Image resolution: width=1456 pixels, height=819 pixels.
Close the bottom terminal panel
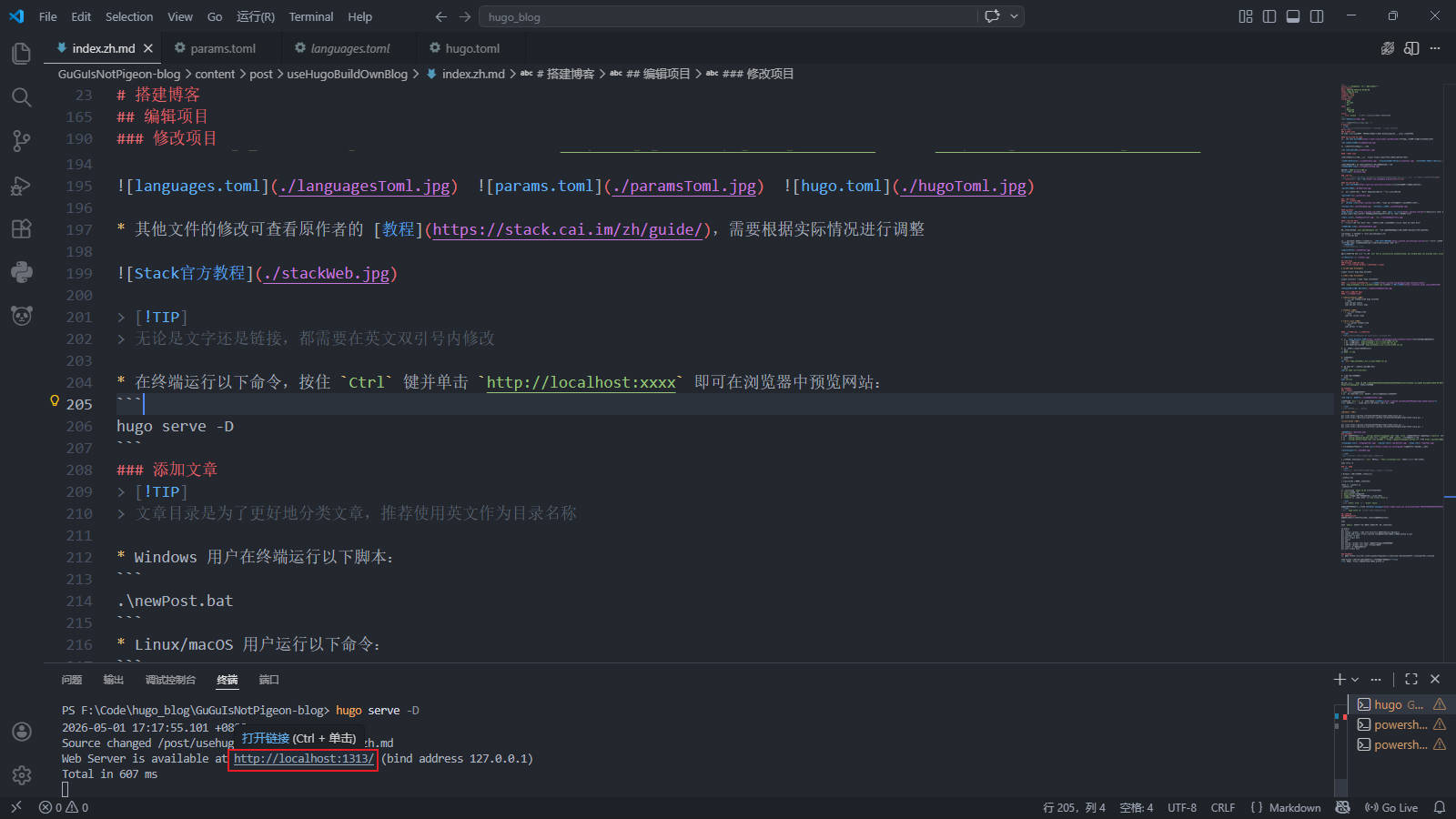pyautogui.click(x=1435, y=679)
